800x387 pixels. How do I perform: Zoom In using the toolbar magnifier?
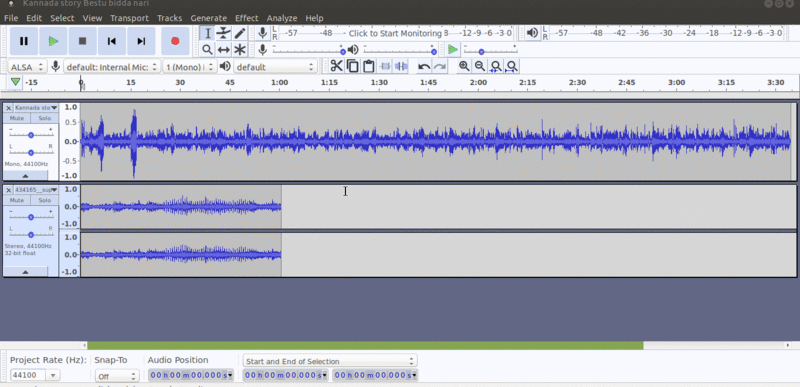point(464,66)
